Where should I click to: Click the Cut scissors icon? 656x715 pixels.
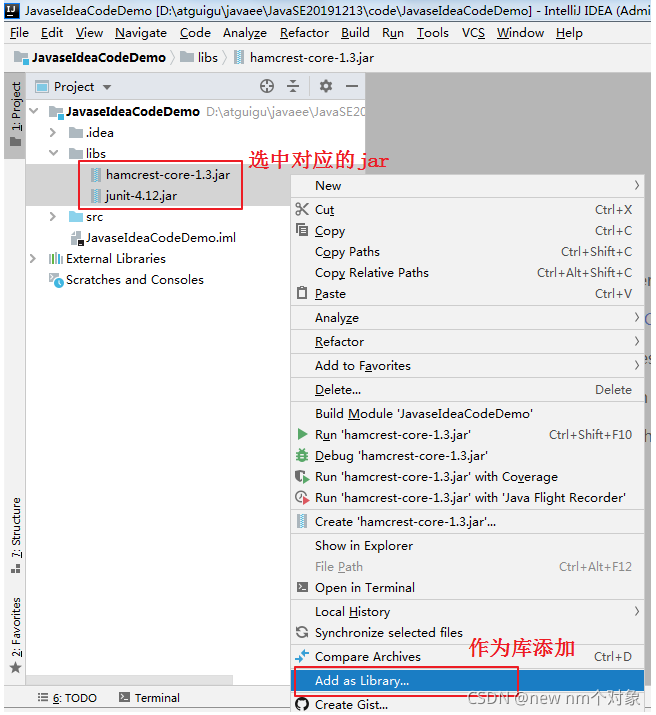tap(301, 209)
